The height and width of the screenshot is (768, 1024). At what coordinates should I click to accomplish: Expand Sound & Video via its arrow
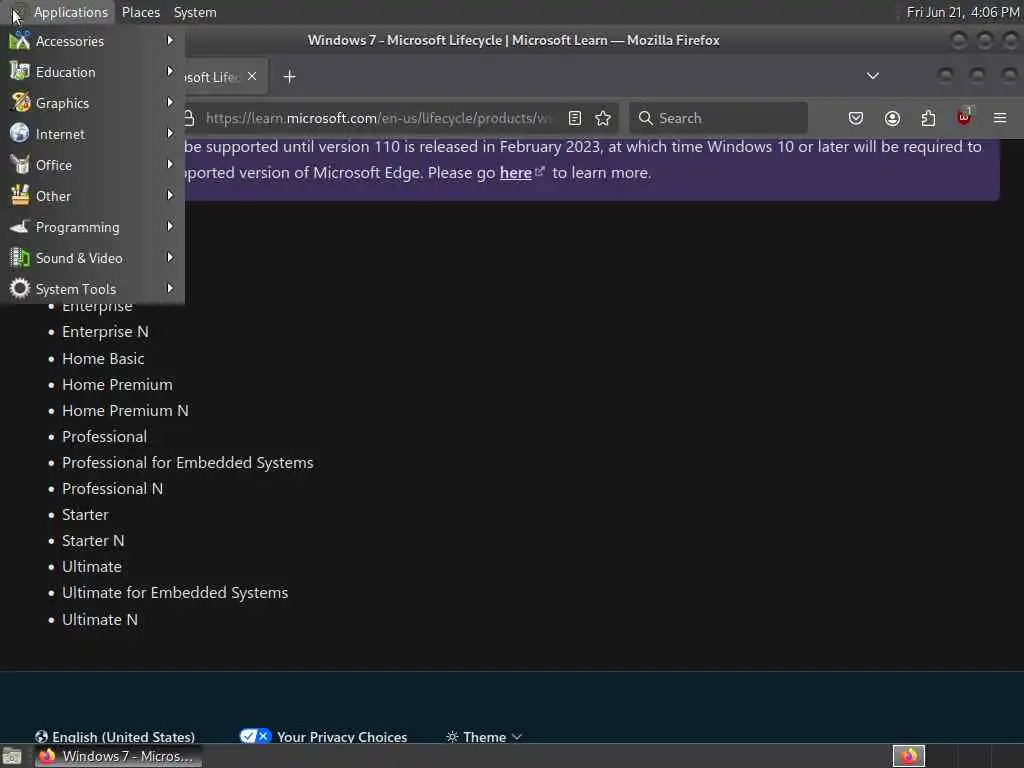[x=170, y=257]
